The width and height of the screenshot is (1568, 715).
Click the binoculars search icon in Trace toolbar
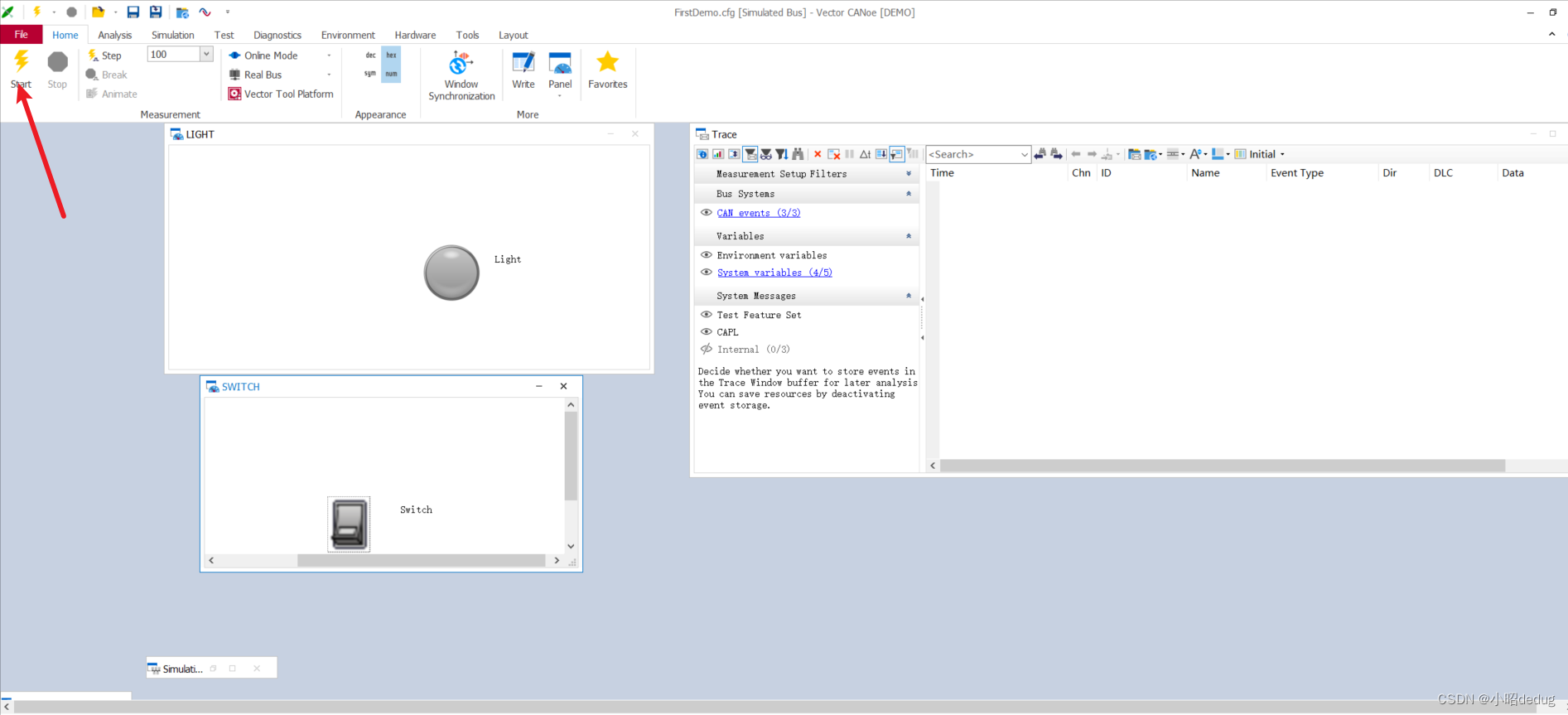pyautogui.click(x=798, y=154)
